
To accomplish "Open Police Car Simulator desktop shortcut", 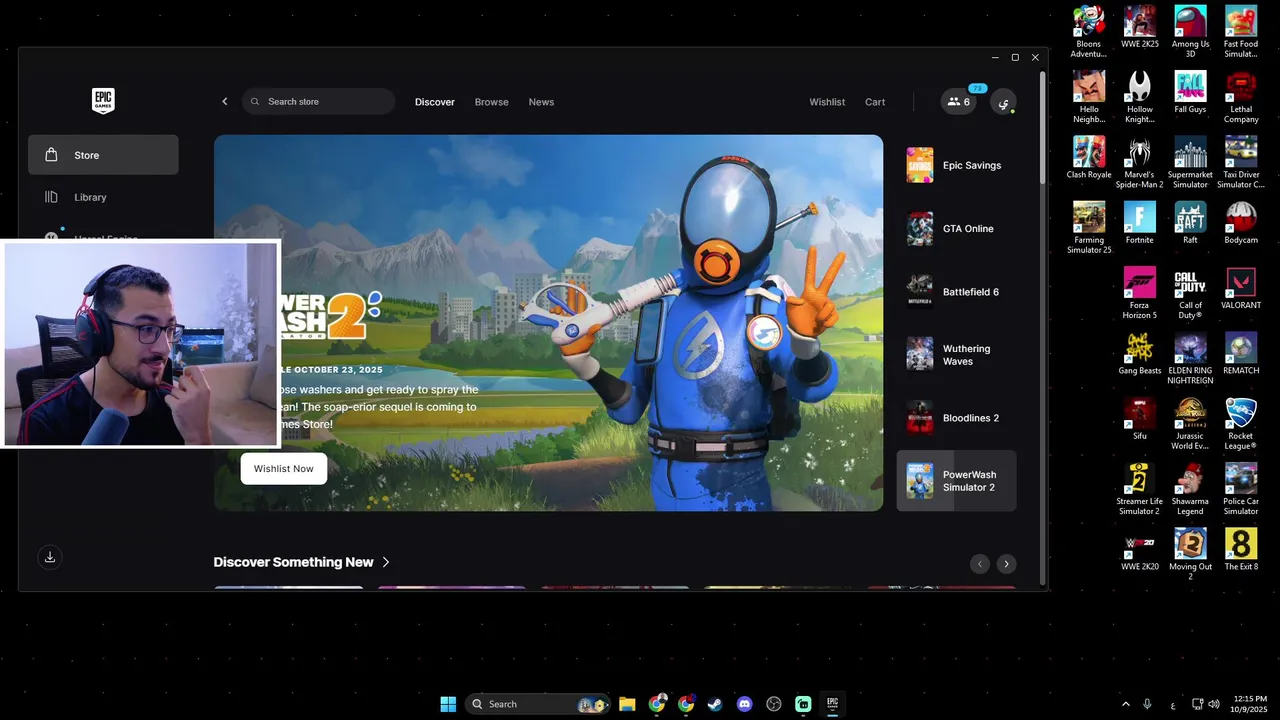I will tap(1241, 489).
